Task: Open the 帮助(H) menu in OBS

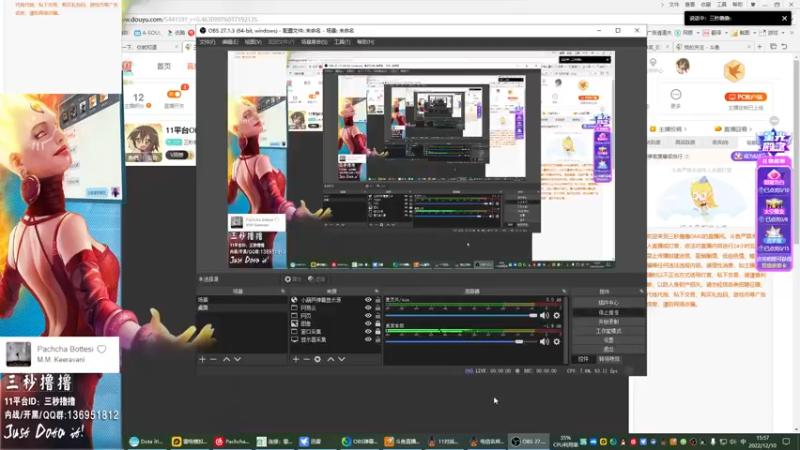Action: 365,42
